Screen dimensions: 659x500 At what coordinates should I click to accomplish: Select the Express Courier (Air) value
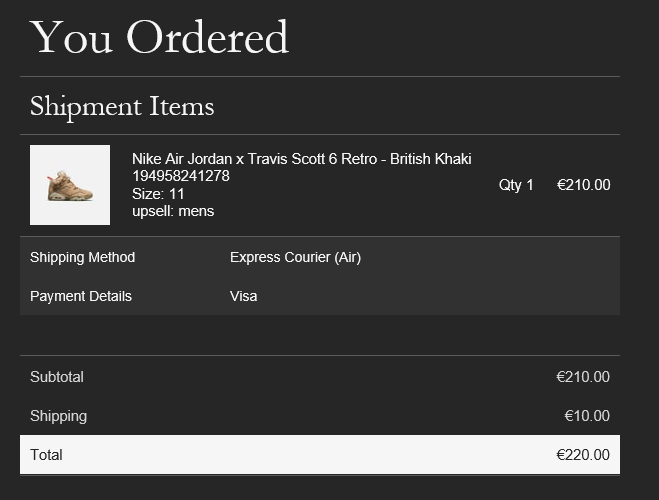[295, 257]
